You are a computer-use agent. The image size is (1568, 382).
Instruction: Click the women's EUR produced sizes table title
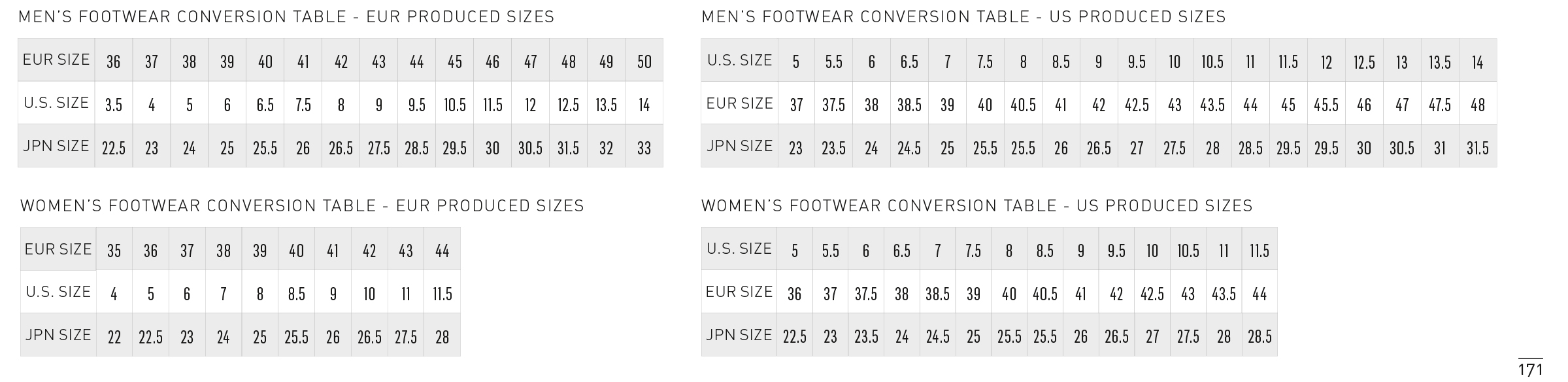[x=302, y=206]
